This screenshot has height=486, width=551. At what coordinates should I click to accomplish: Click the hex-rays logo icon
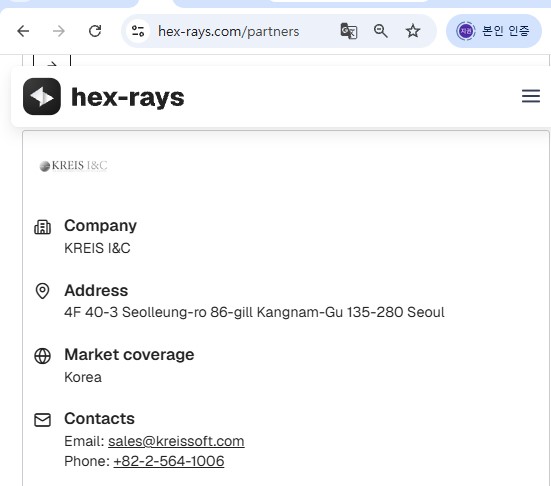point(42,97)
